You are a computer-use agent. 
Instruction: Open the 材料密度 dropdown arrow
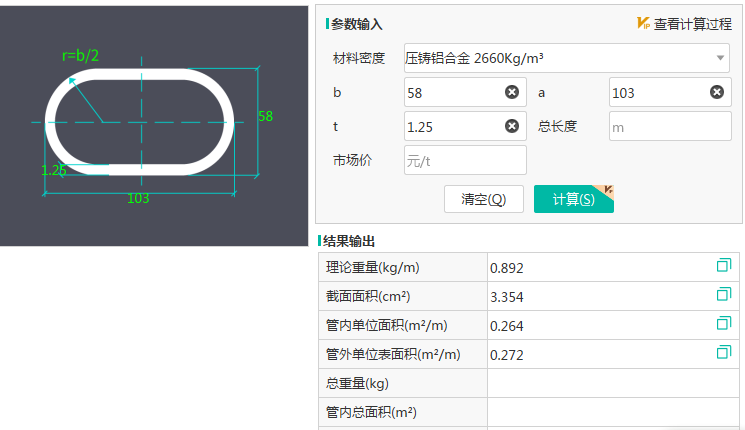click(x=720, y=58)
